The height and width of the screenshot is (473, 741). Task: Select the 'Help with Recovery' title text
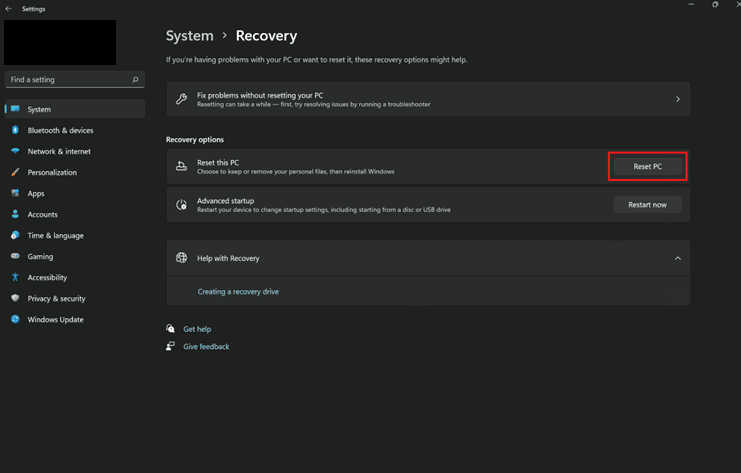(x=228, y=258)
